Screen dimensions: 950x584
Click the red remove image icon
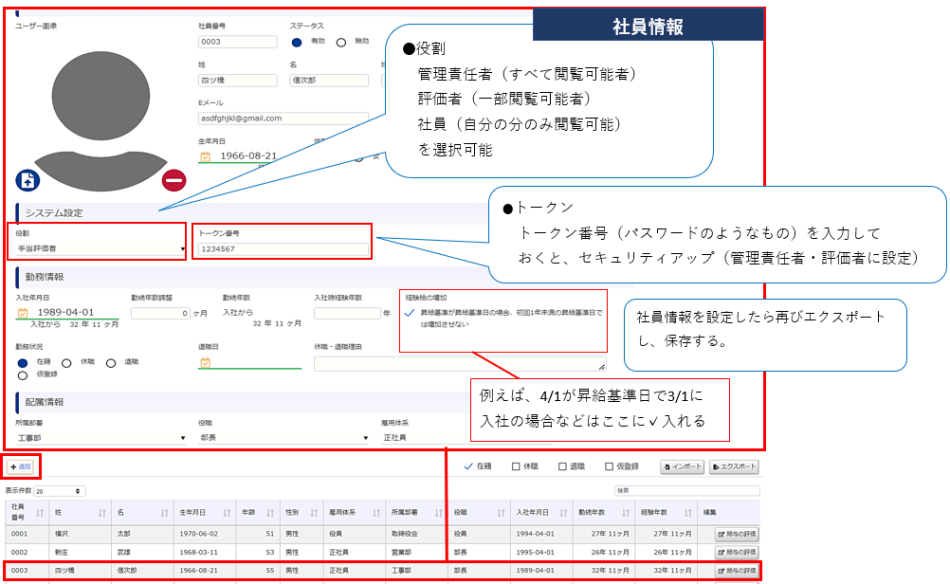point(174,181)
